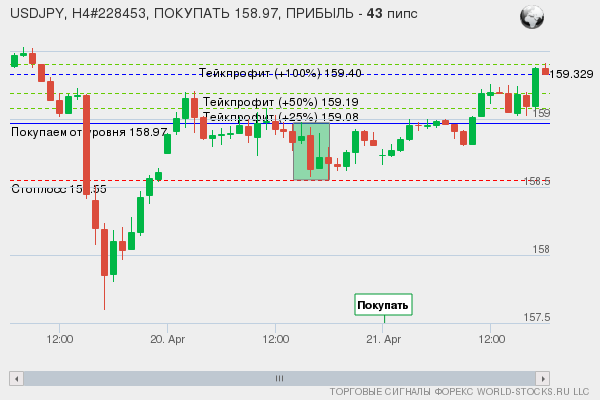600x400 pixels.
Task: Select the Тейкпрофит (+100%) 159.40 label
Action: [x=280, y=74]
